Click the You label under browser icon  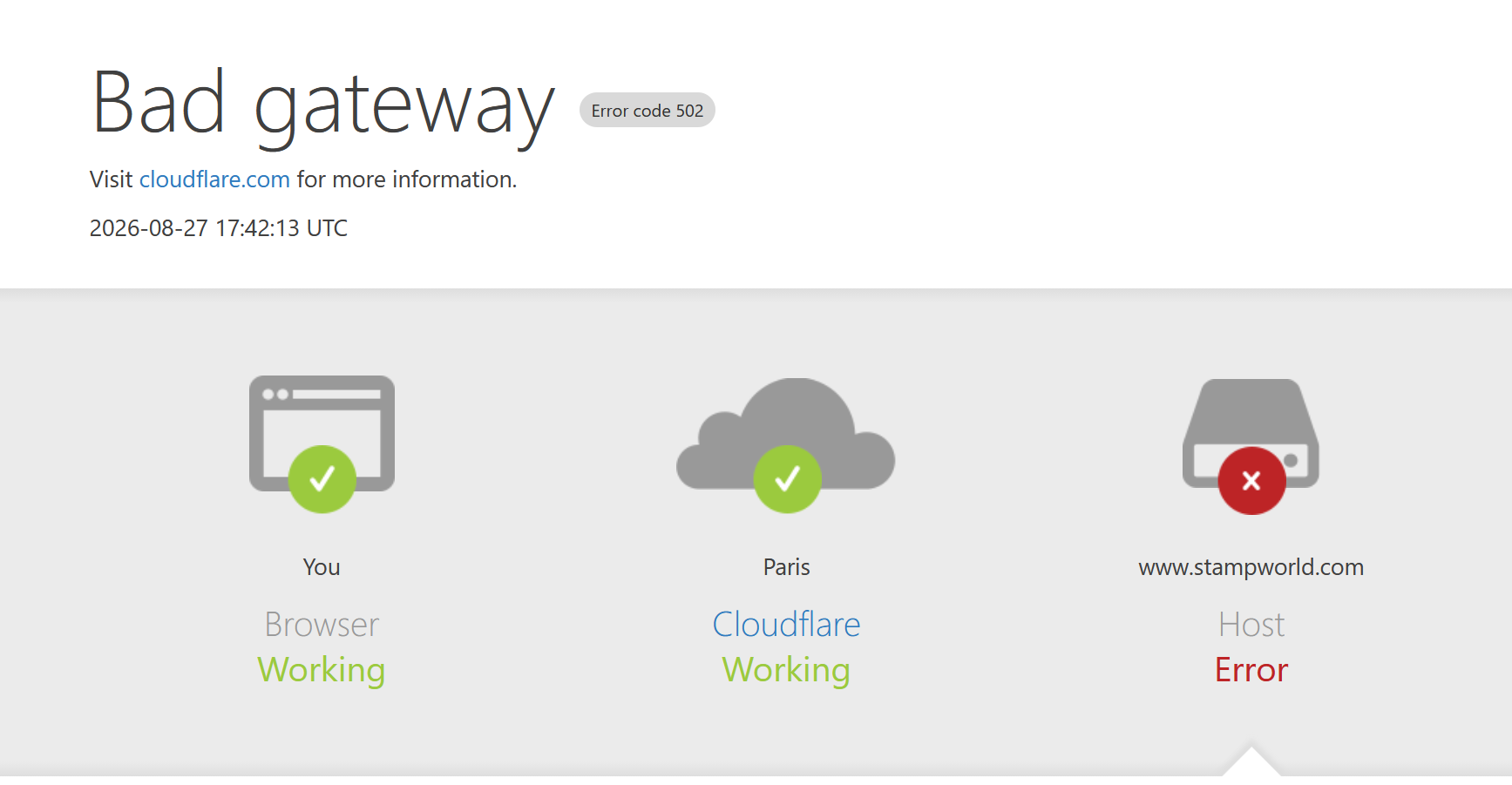[322, 567]
